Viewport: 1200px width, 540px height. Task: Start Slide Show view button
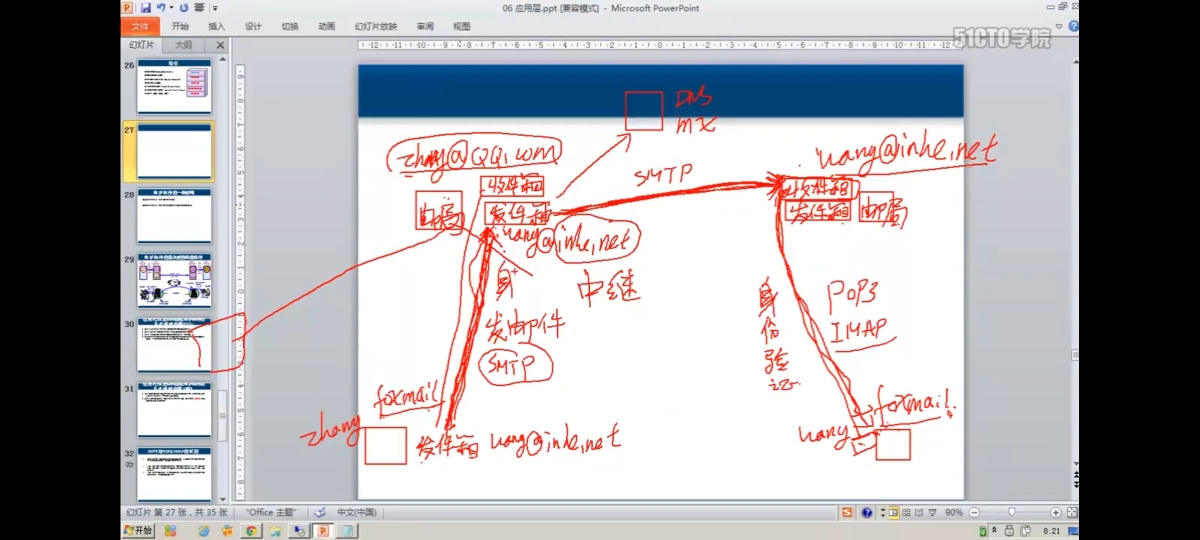click(932, 512)
